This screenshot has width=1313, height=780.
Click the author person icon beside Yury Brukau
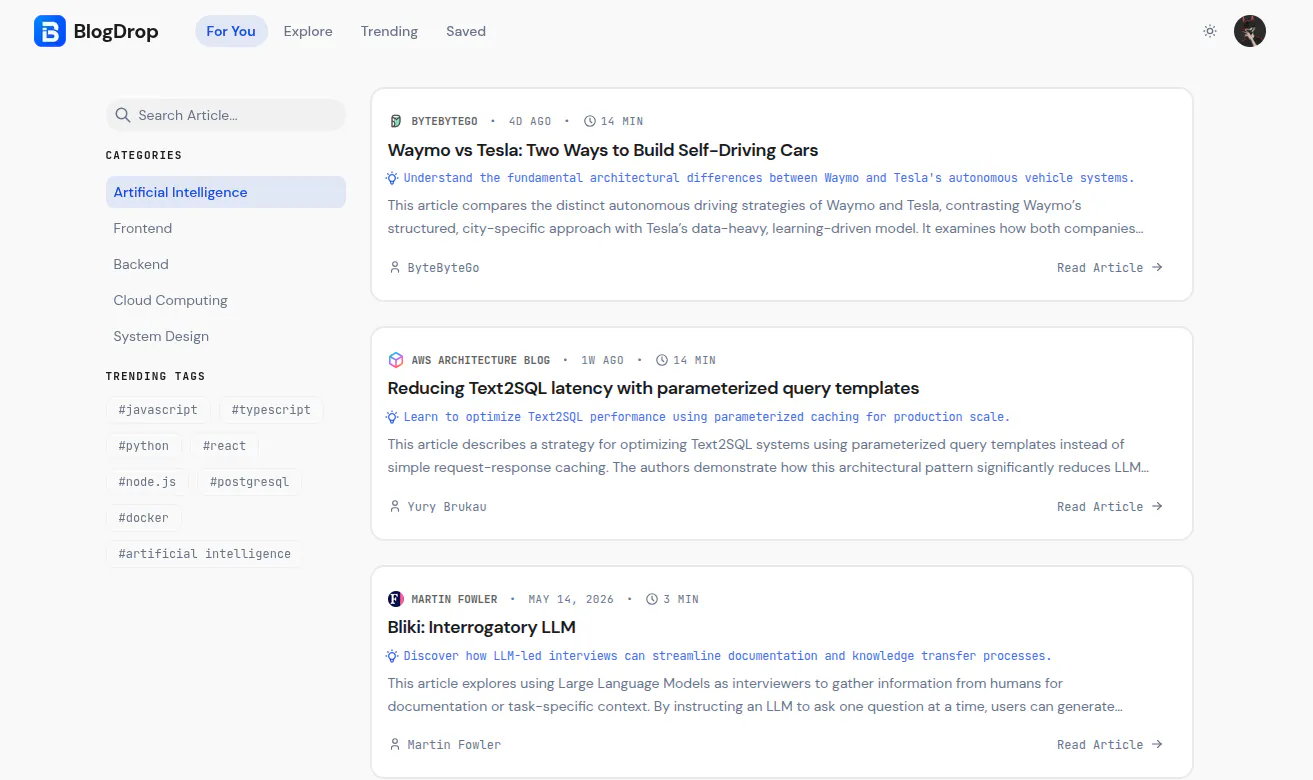coord(395,507)
